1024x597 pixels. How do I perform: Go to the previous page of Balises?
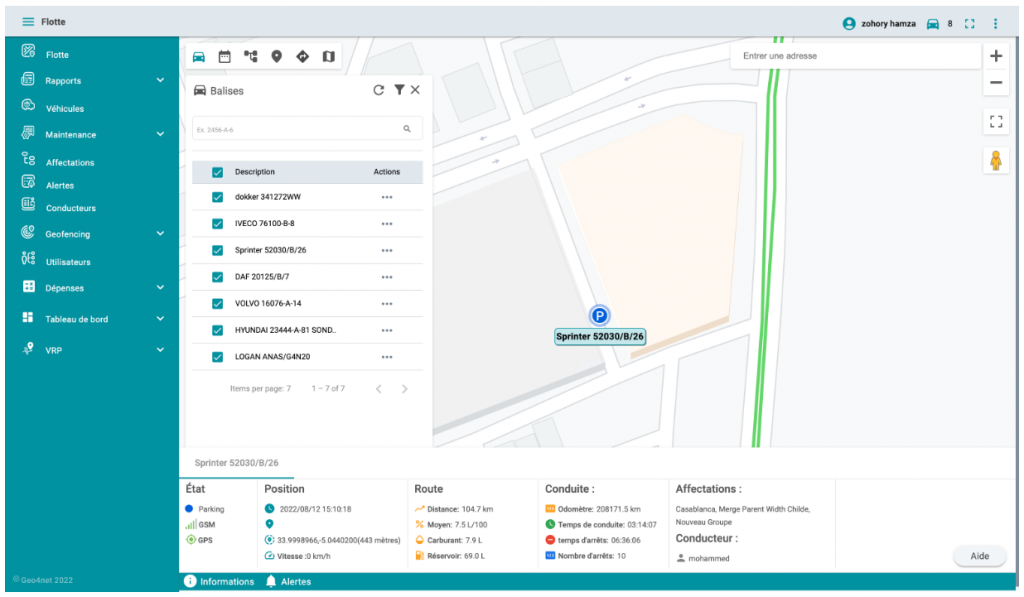pyautogui.click(x=378, y=389)
